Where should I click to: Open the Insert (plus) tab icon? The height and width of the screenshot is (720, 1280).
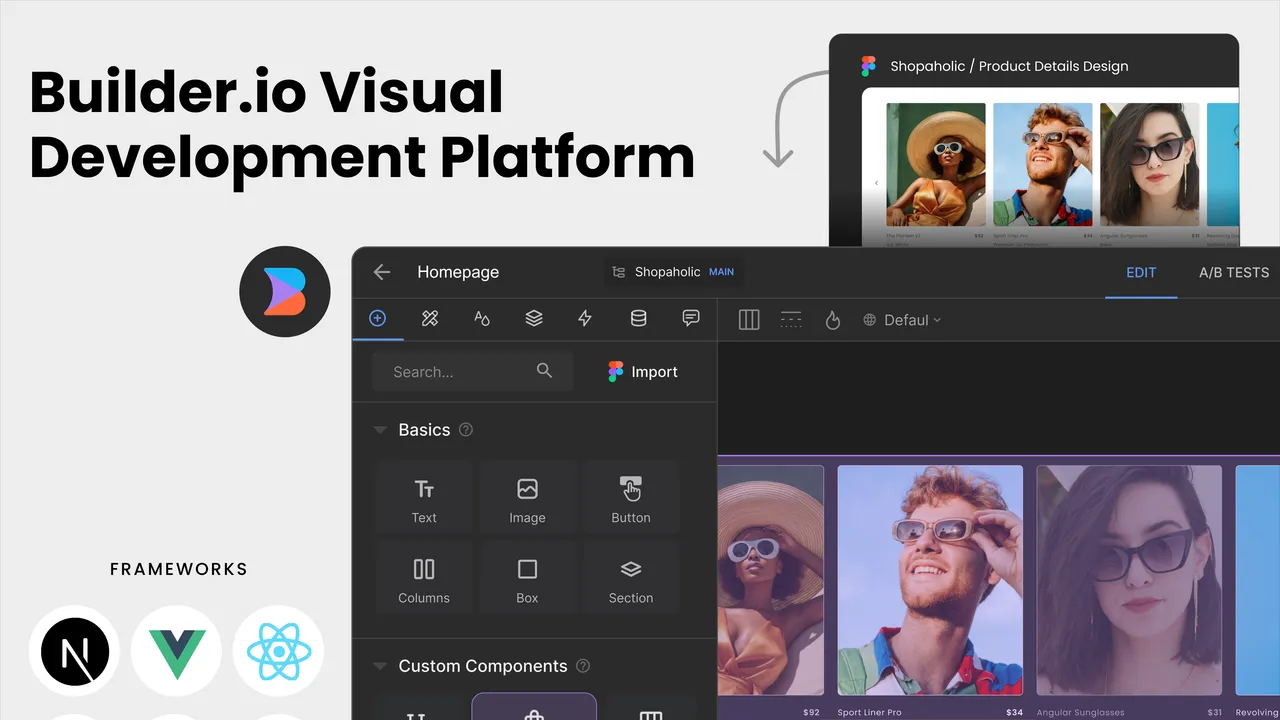tap(377, 318)
